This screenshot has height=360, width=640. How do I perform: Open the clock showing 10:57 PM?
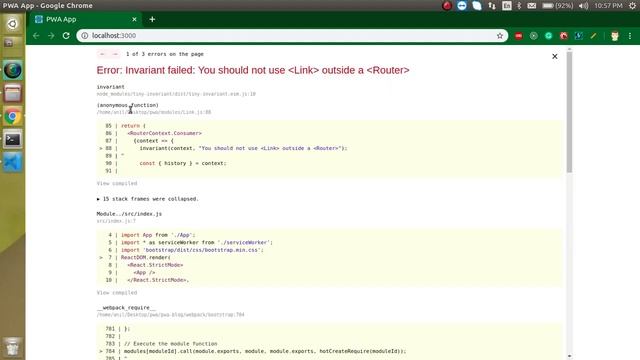pyautogui.click(x=608, y=6)
